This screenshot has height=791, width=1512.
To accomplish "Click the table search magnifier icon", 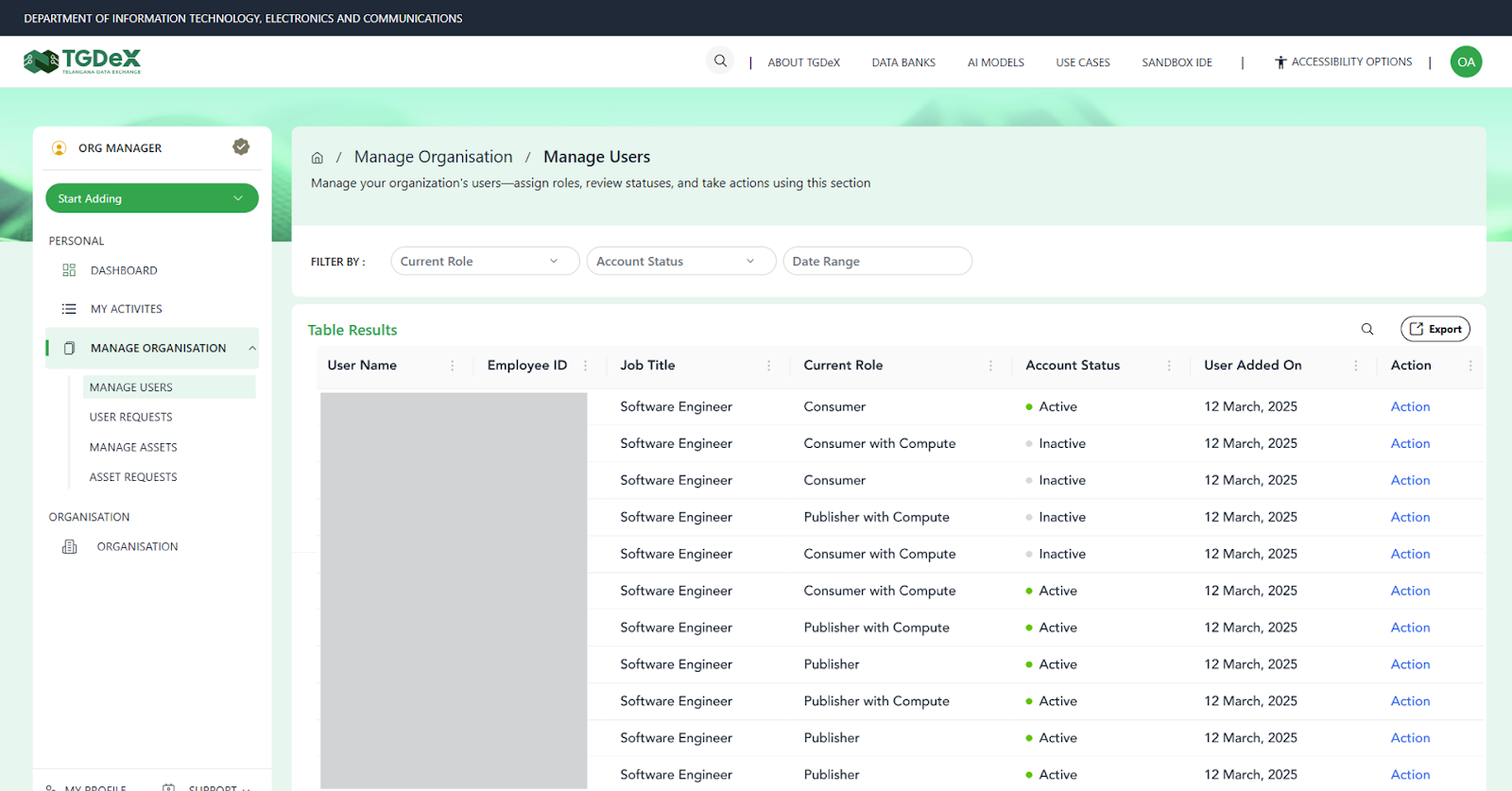I will 1366,329.
